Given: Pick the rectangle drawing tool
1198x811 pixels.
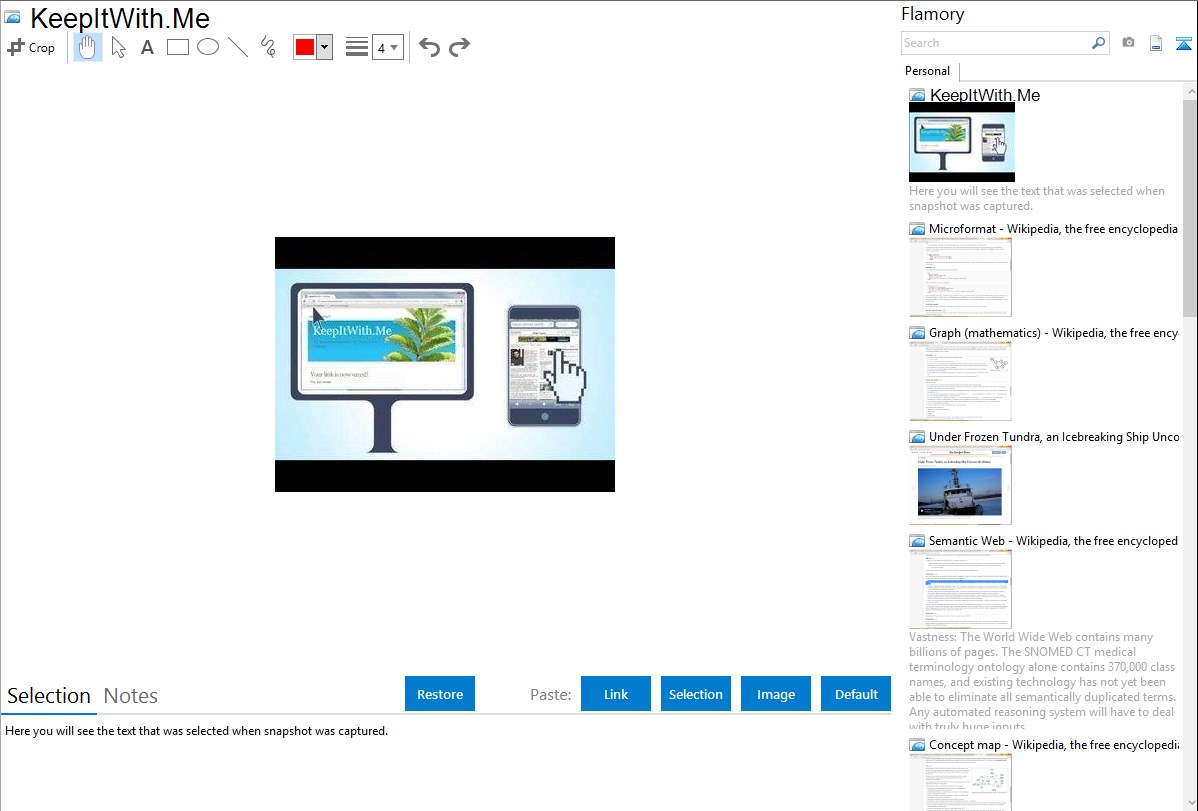Looking at the screenshot, I should (178, 47).
